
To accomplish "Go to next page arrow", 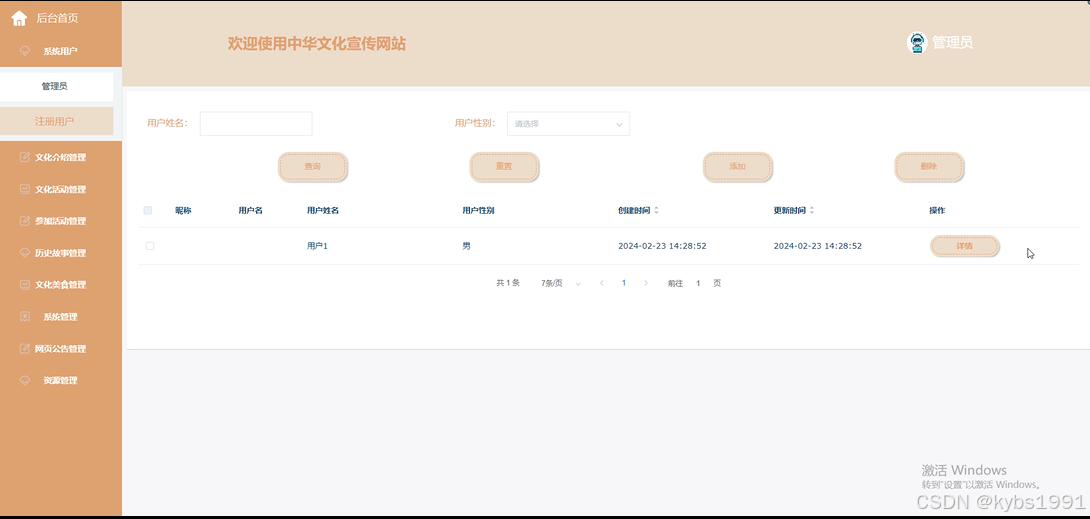I will [646, 283].
